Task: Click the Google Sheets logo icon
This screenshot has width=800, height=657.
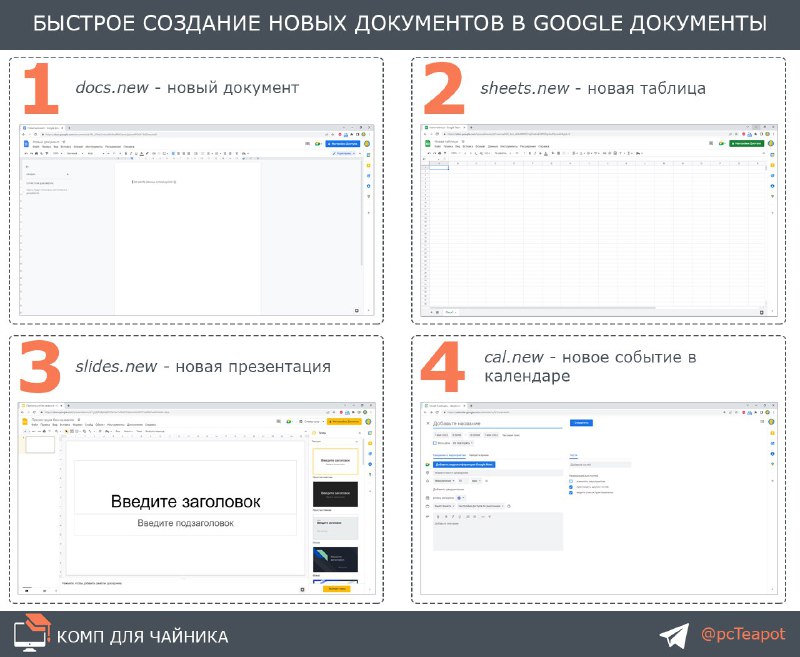Action: [428, 144]
